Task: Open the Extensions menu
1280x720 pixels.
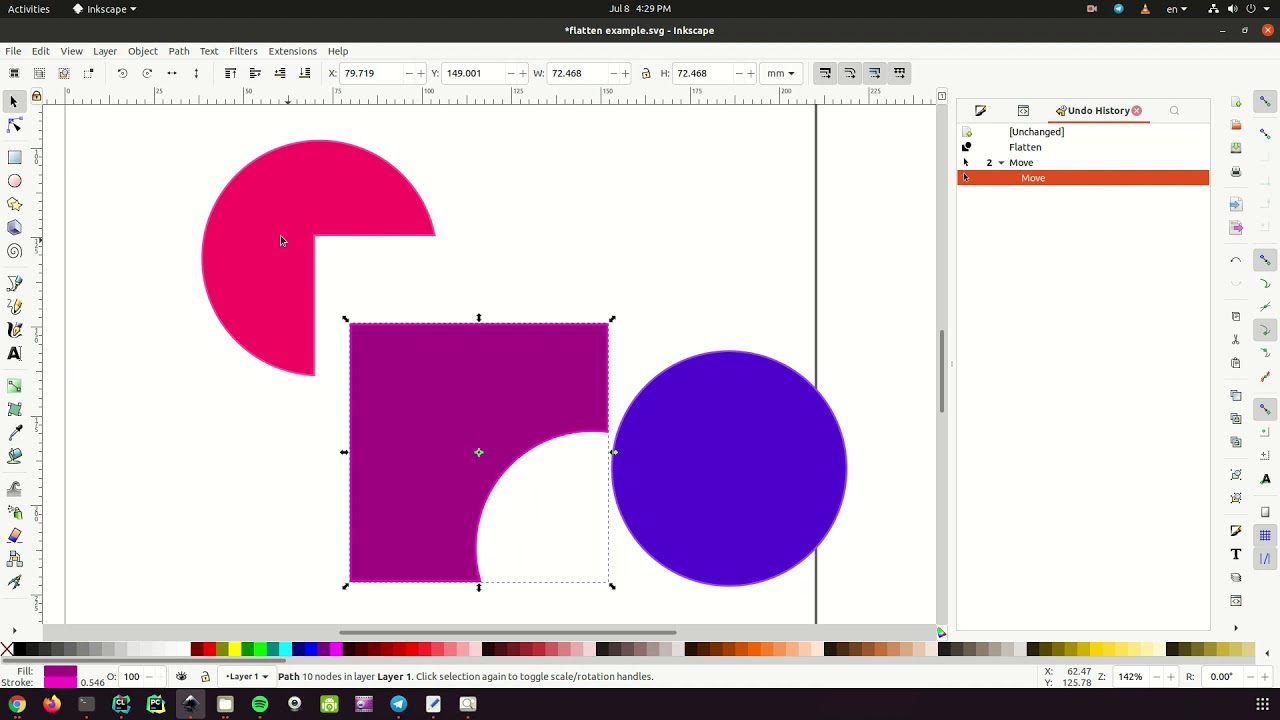Action: tap(292, 51)
